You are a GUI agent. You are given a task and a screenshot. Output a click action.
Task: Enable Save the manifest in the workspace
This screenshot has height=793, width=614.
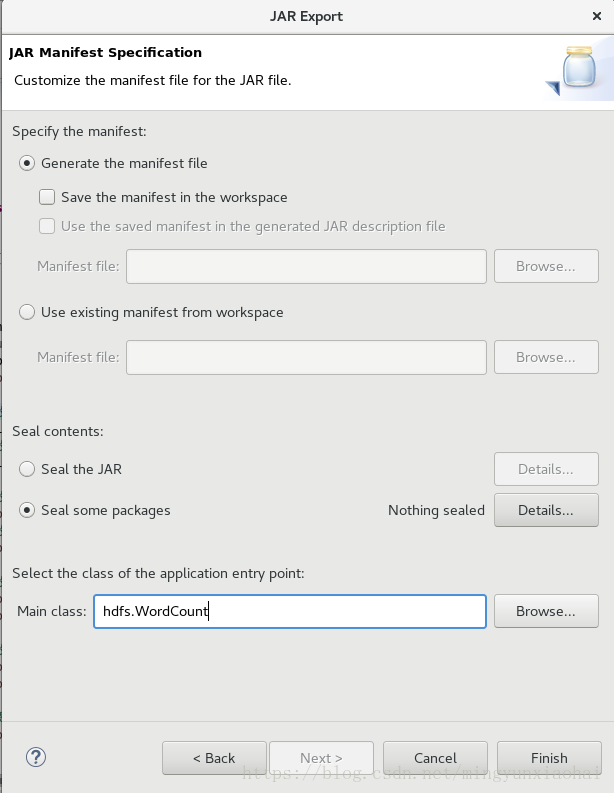pos(47,197)
